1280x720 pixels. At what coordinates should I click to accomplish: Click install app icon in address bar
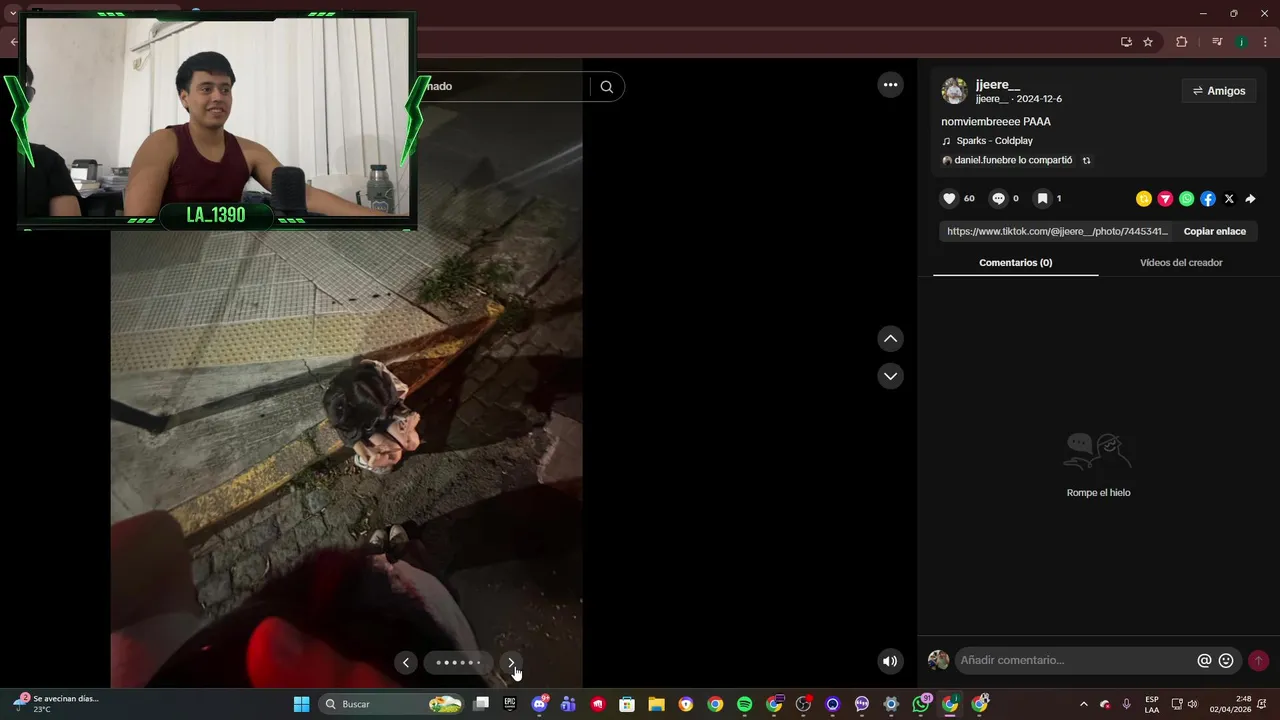[x=1126, y=42]
